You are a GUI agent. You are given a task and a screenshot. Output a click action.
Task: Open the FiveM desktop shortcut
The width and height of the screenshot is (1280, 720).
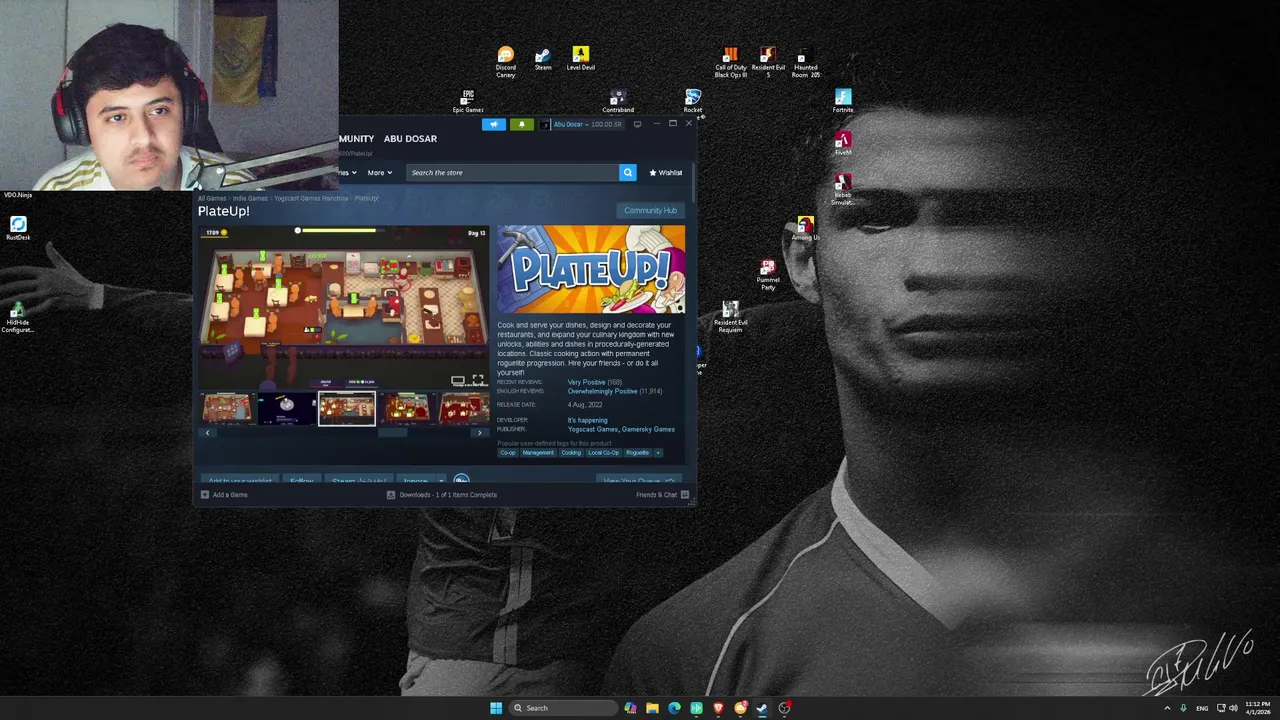coord(843,144)
